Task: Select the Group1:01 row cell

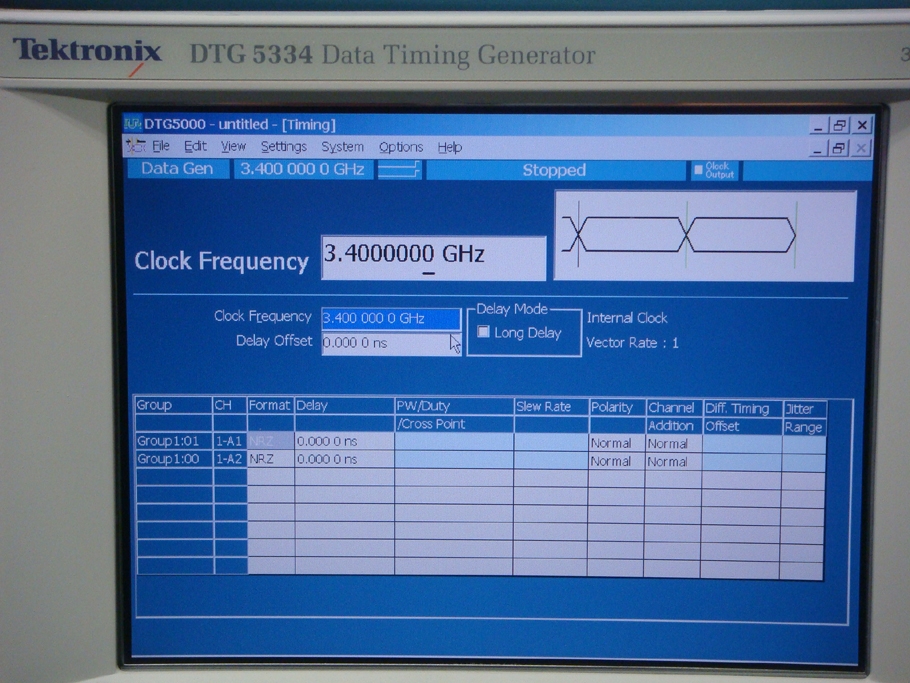Action: pos(174,441)
